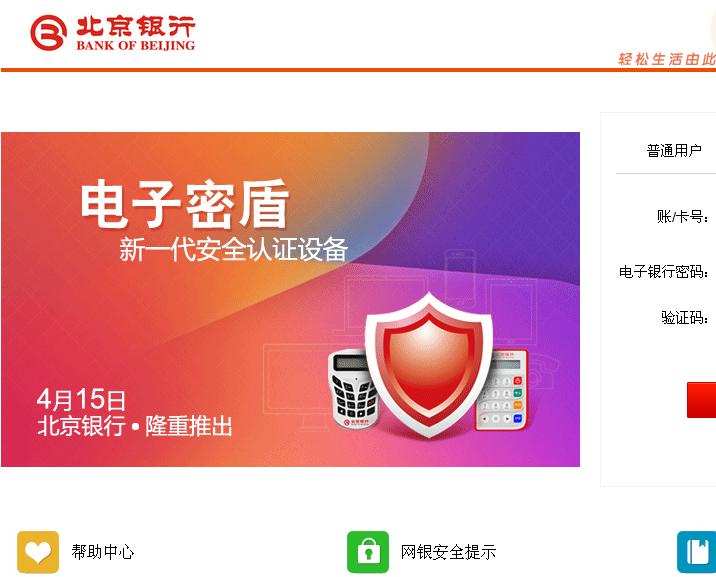Viewport: 716px width, 577px height.
Task: Click the green lock security tips icon
Action: 368,552
